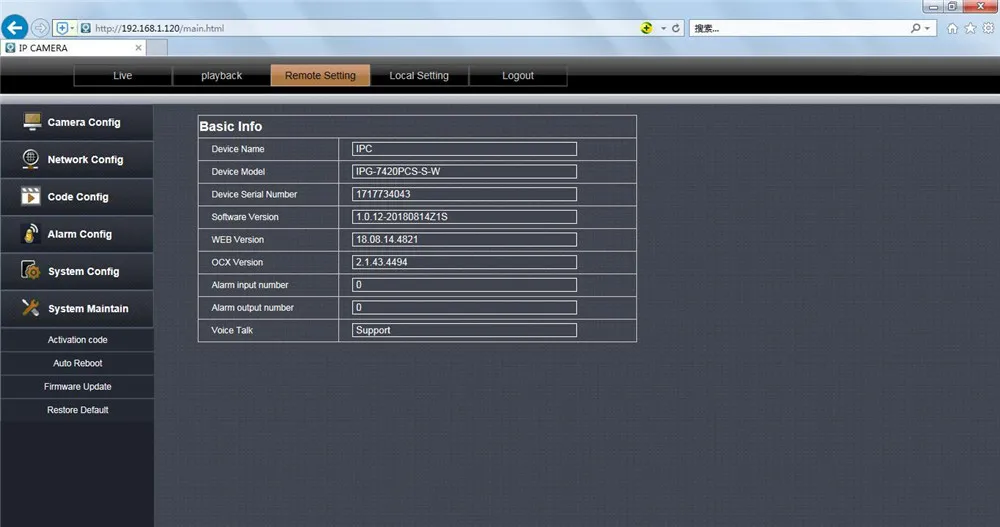Close the IP CAMERA tab
Viewport: 1000px width, 527px height.
pos(138,48)
